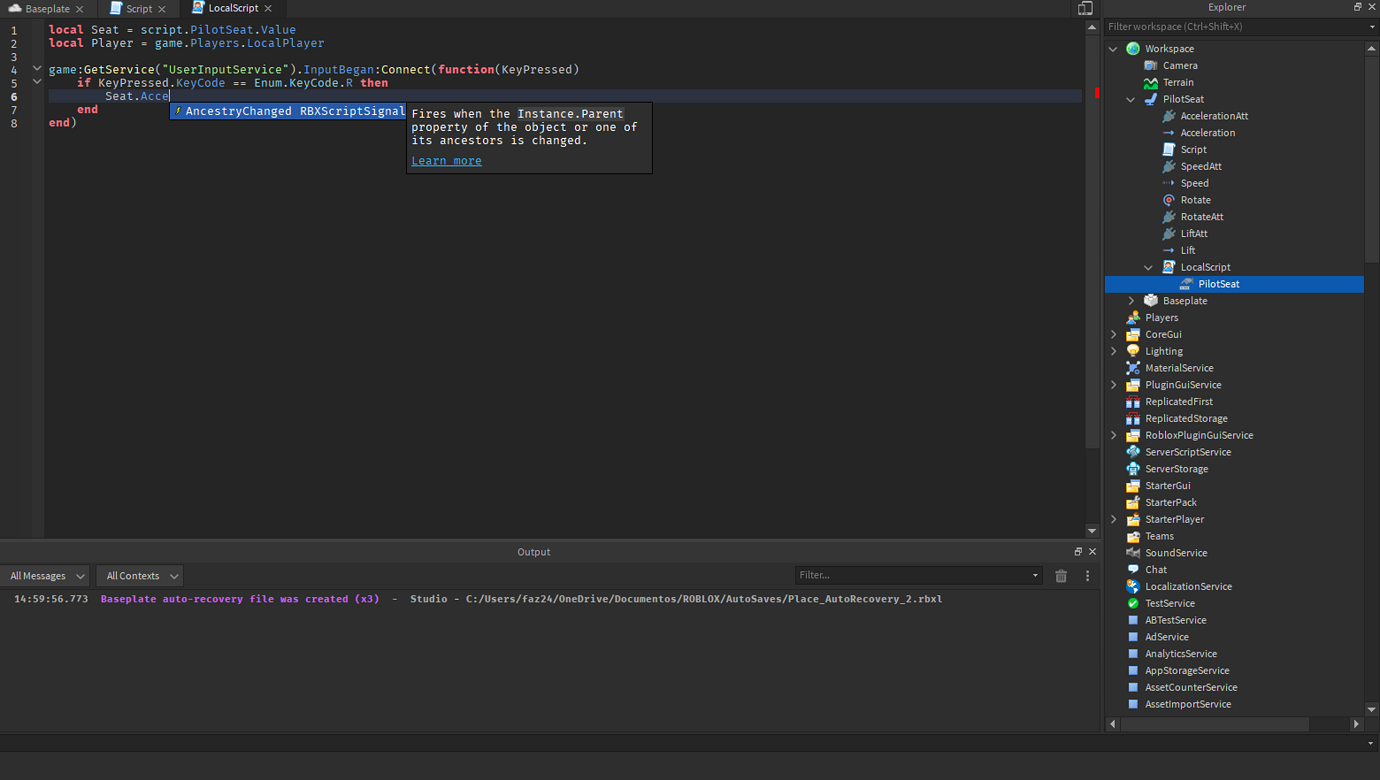Click the Learn more link in the tooltip

446,160
